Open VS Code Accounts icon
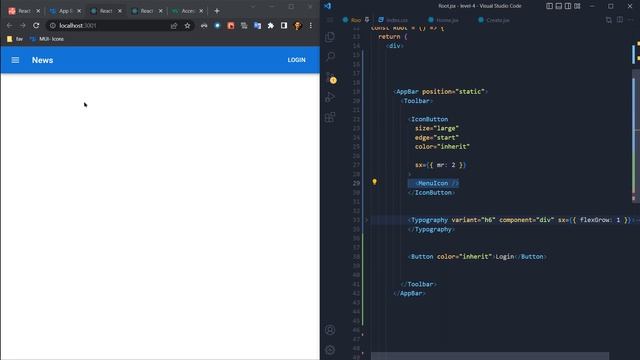Image resolution: width=640 pixels, height=360 pixels. [x=330, y=330]
